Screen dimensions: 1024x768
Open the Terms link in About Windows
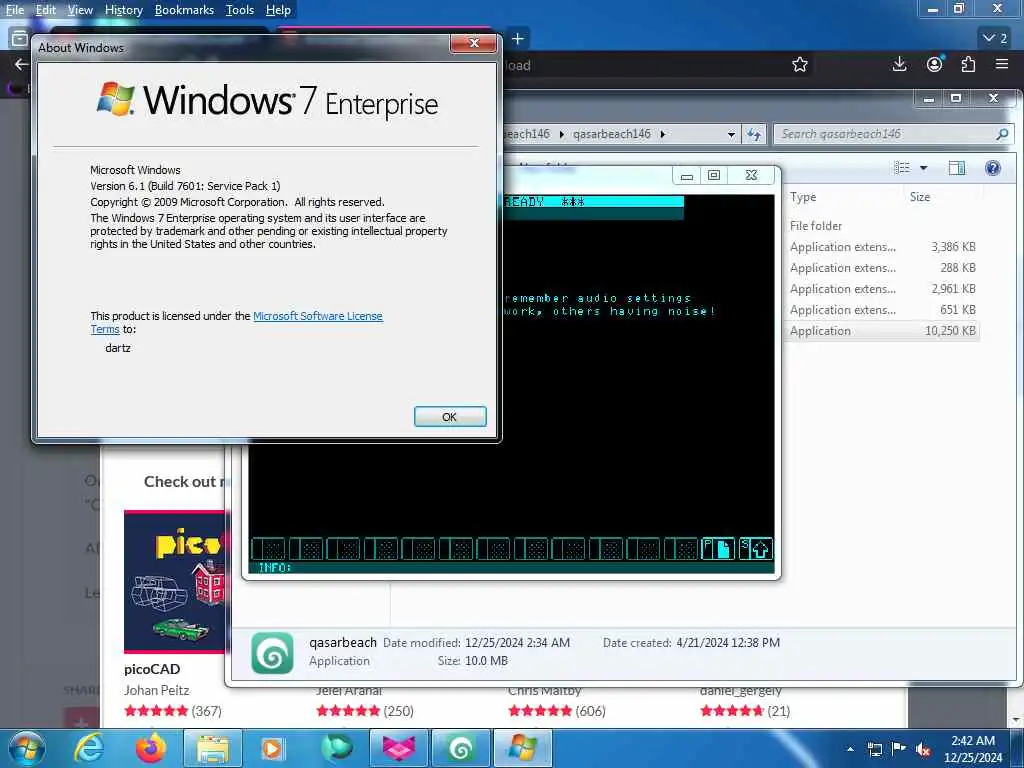coord(104,329)
